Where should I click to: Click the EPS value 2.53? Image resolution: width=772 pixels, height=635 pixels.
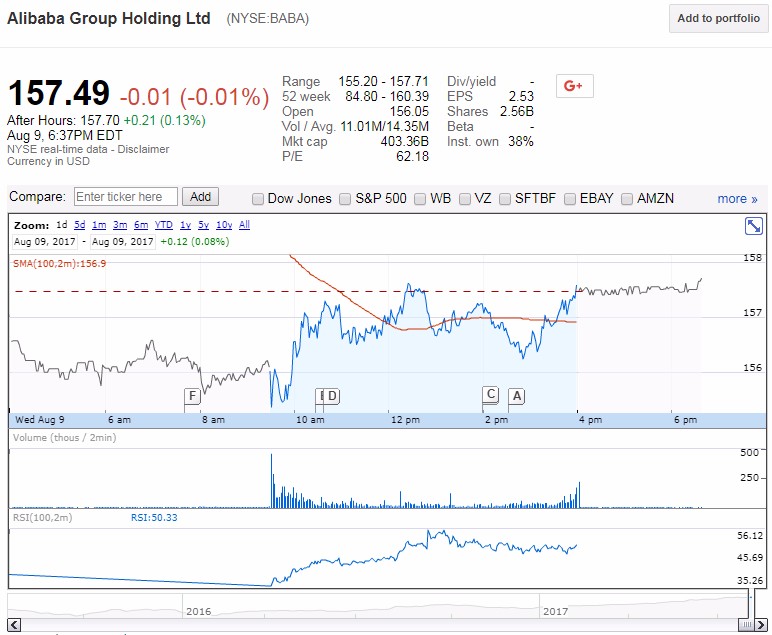(x=521, y=96)
